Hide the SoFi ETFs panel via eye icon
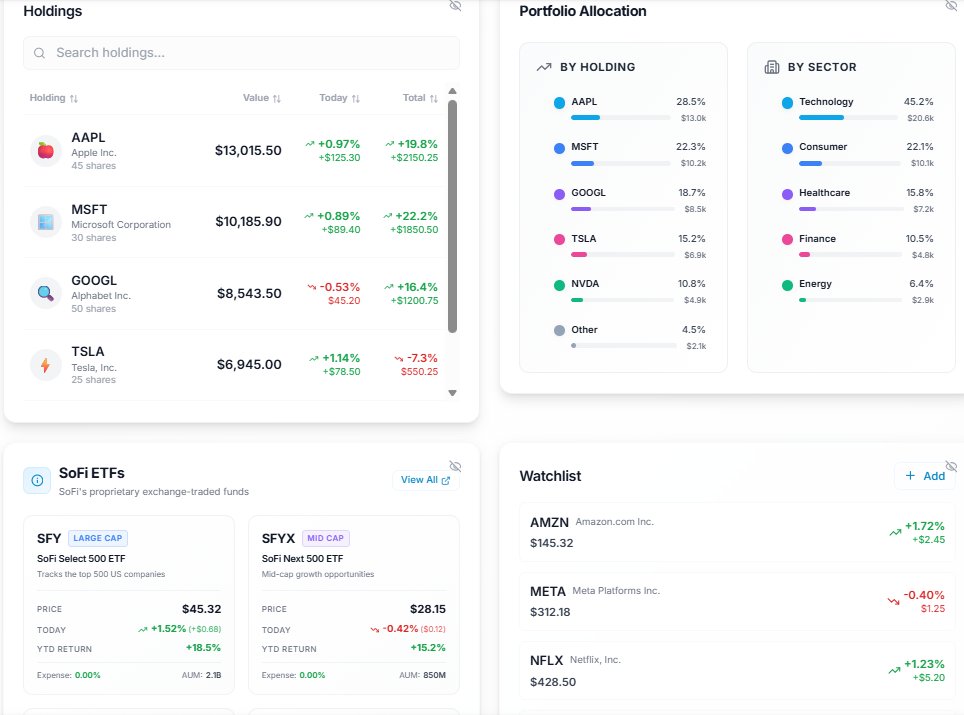This screenshot has width=964, height=715. (455, 466)
